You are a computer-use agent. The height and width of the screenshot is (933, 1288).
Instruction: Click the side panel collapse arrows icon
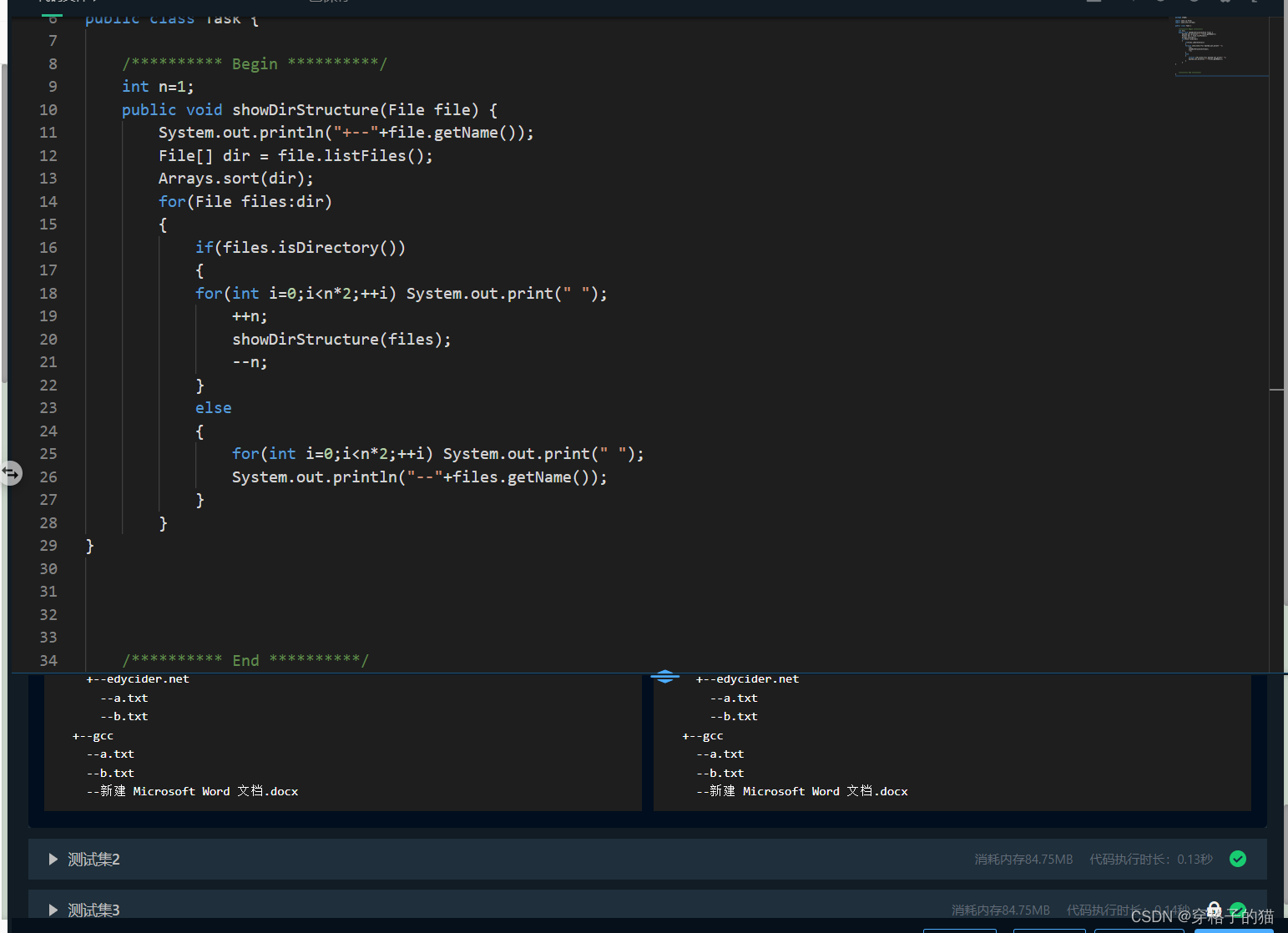coord(11,473)
